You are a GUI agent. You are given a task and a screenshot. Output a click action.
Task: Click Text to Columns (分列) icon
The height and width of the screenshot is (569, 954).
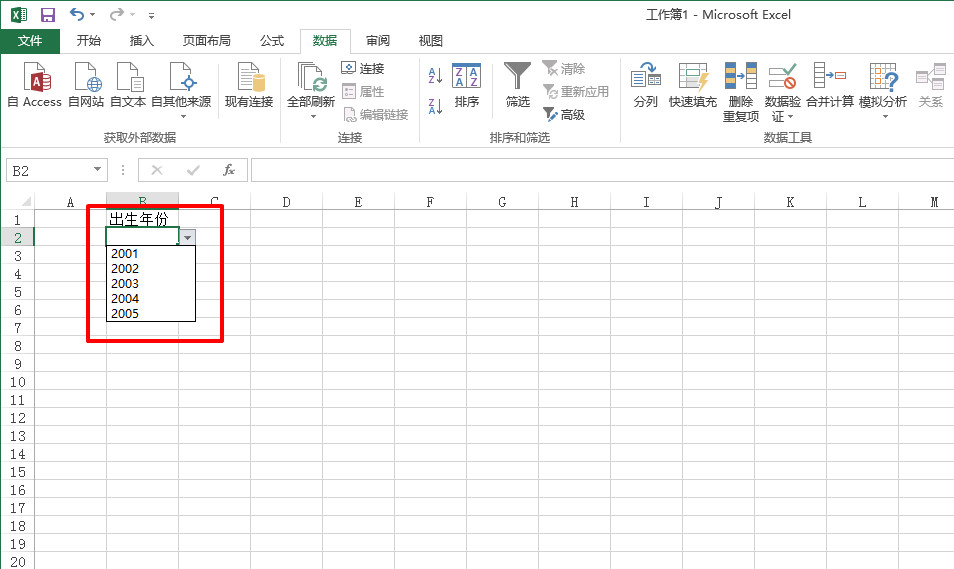coord(645,85)
